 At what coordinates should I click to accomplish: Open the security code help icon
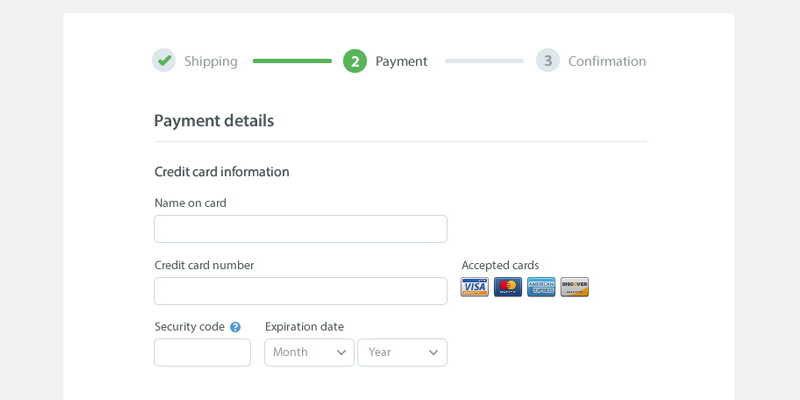coord(235,327)
